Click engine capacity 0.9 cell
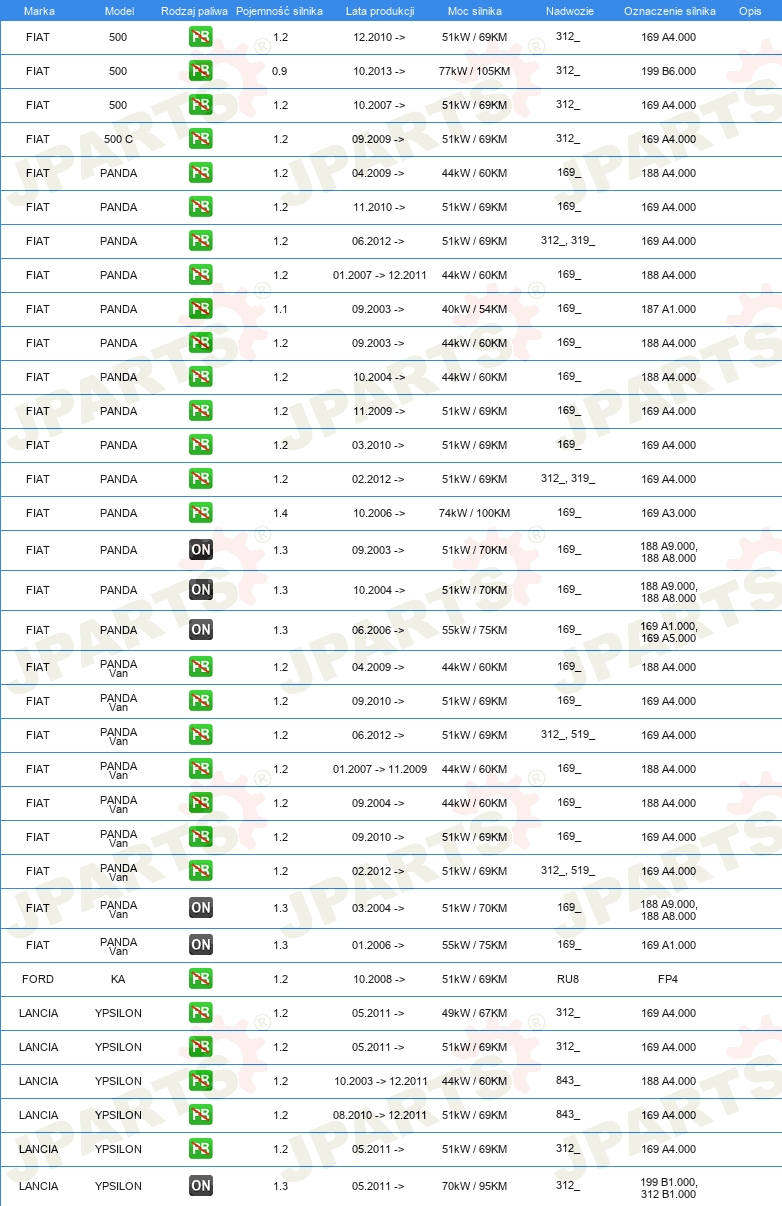Screen dimensions: 782x1206 coord(280,71)
